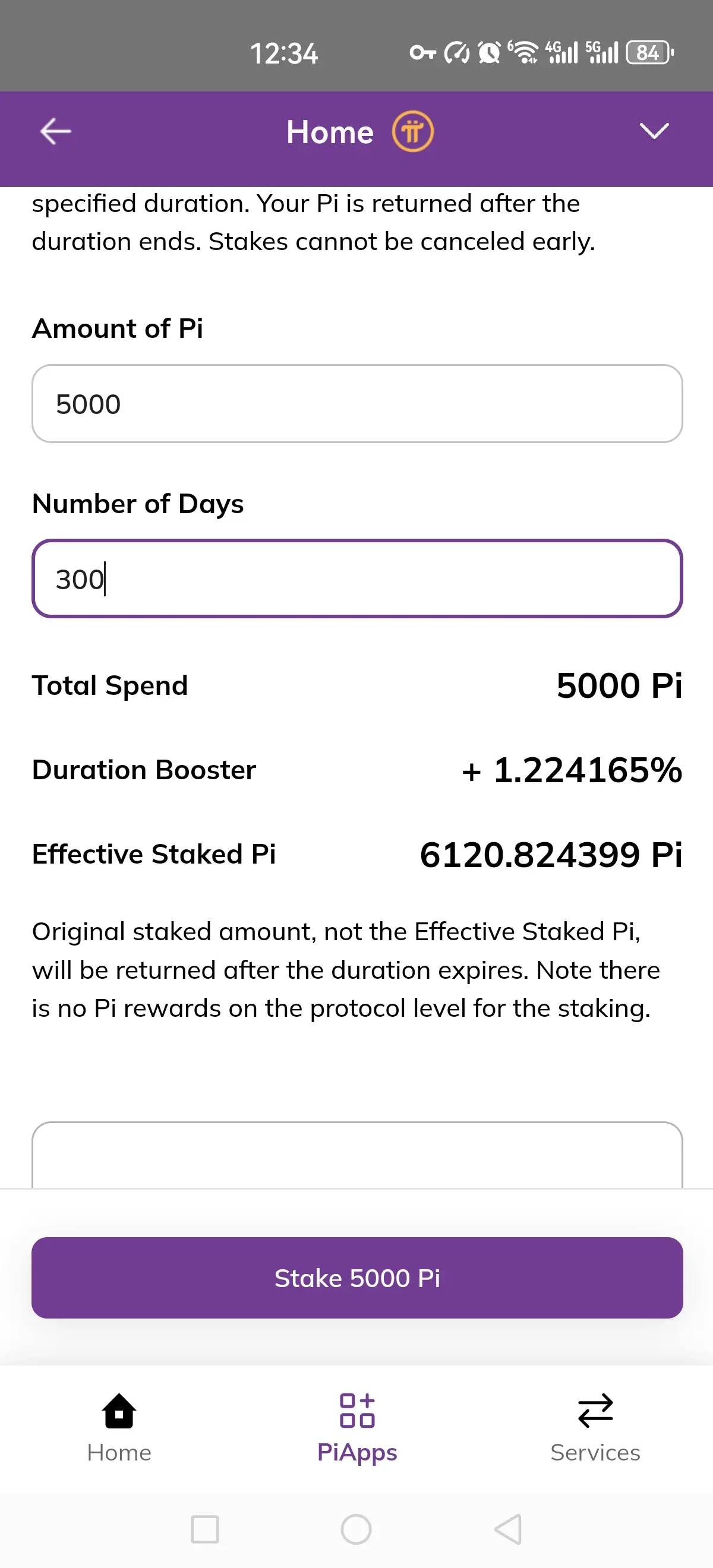Tap Android back triangle button
The height and width of the screenshot is (1568, 713).
508,1529
